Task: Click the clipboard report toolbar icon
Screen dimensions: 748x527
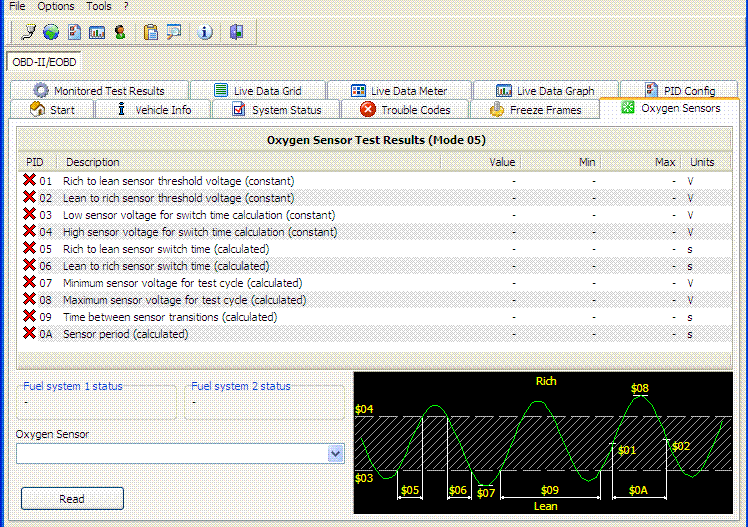Action: pyautogui.click(x=151, y=32)
